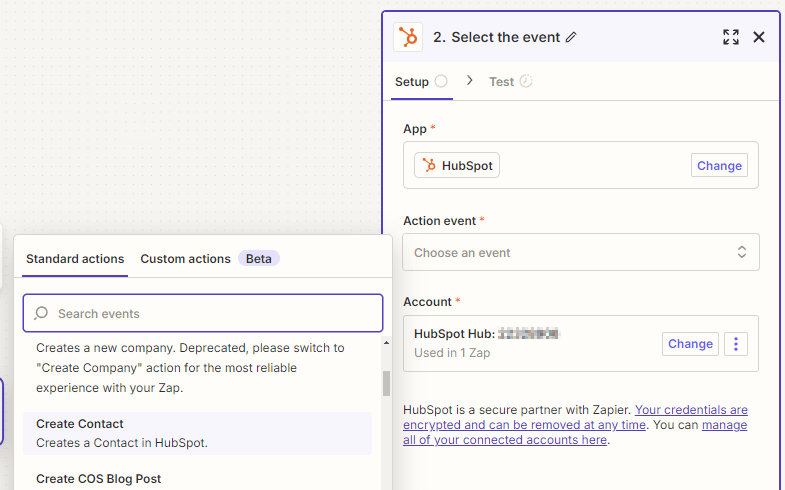Screen dimensions: 785x490
Task: Change the connected HubSpot Hub account
Action: pyautogui.click(x=690, y=344)
